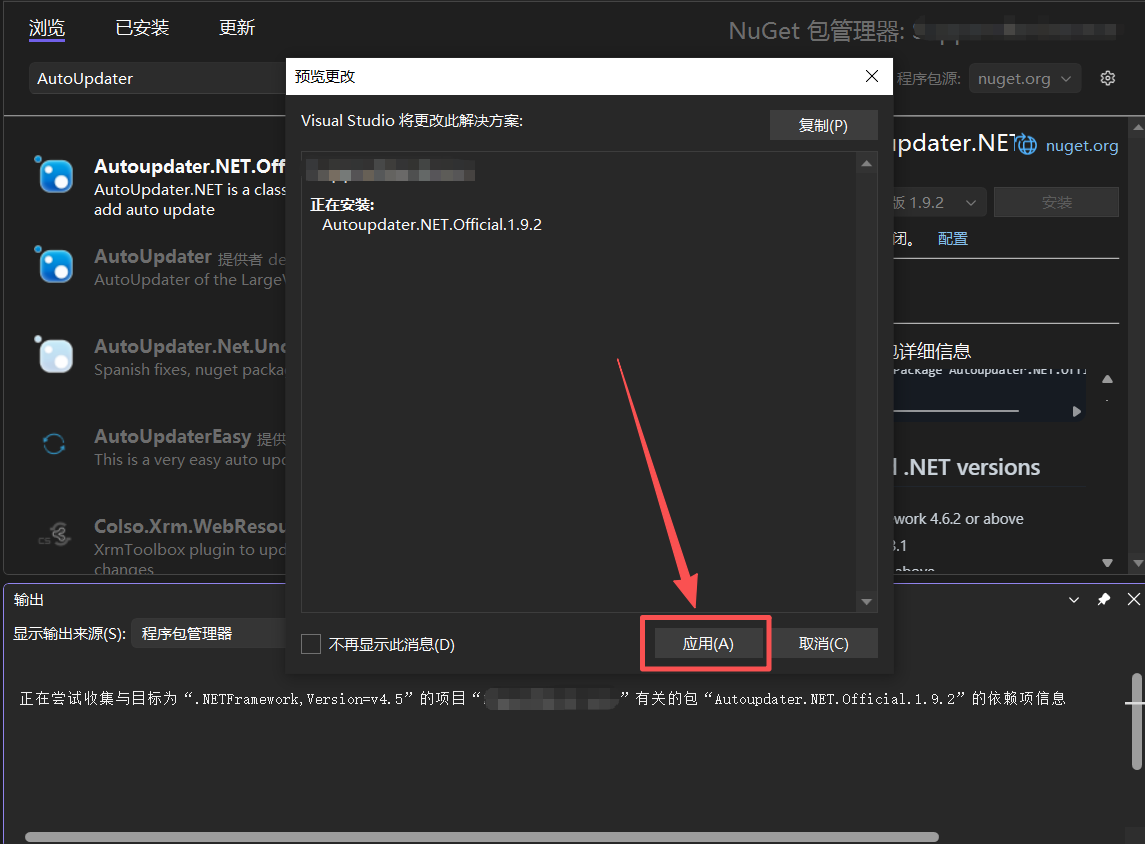The width and height of the screenshot is (1145, 844).
Task: Select Autoupdater.NET.Official package icon
Action: click(x=55, y=175)
